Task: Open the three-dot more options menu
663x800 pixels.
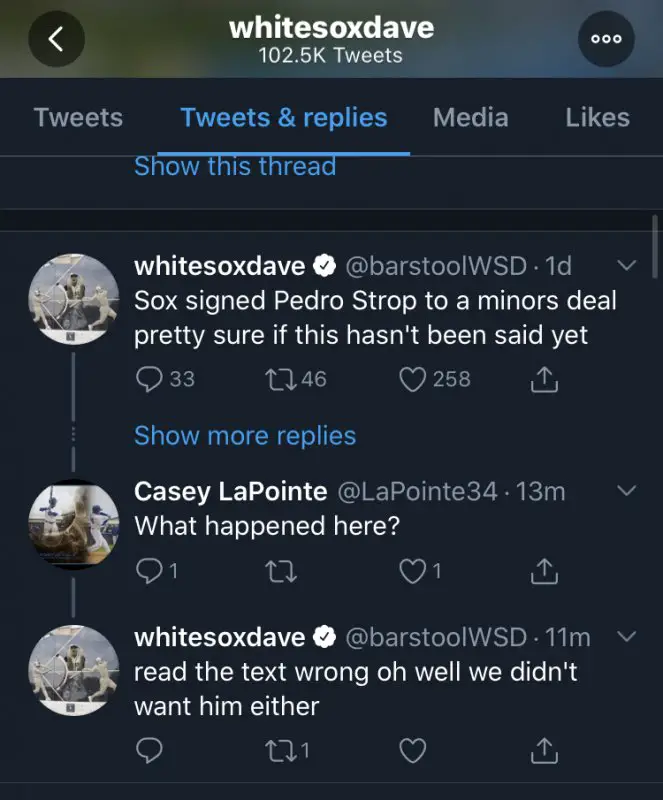Action: 606,39
